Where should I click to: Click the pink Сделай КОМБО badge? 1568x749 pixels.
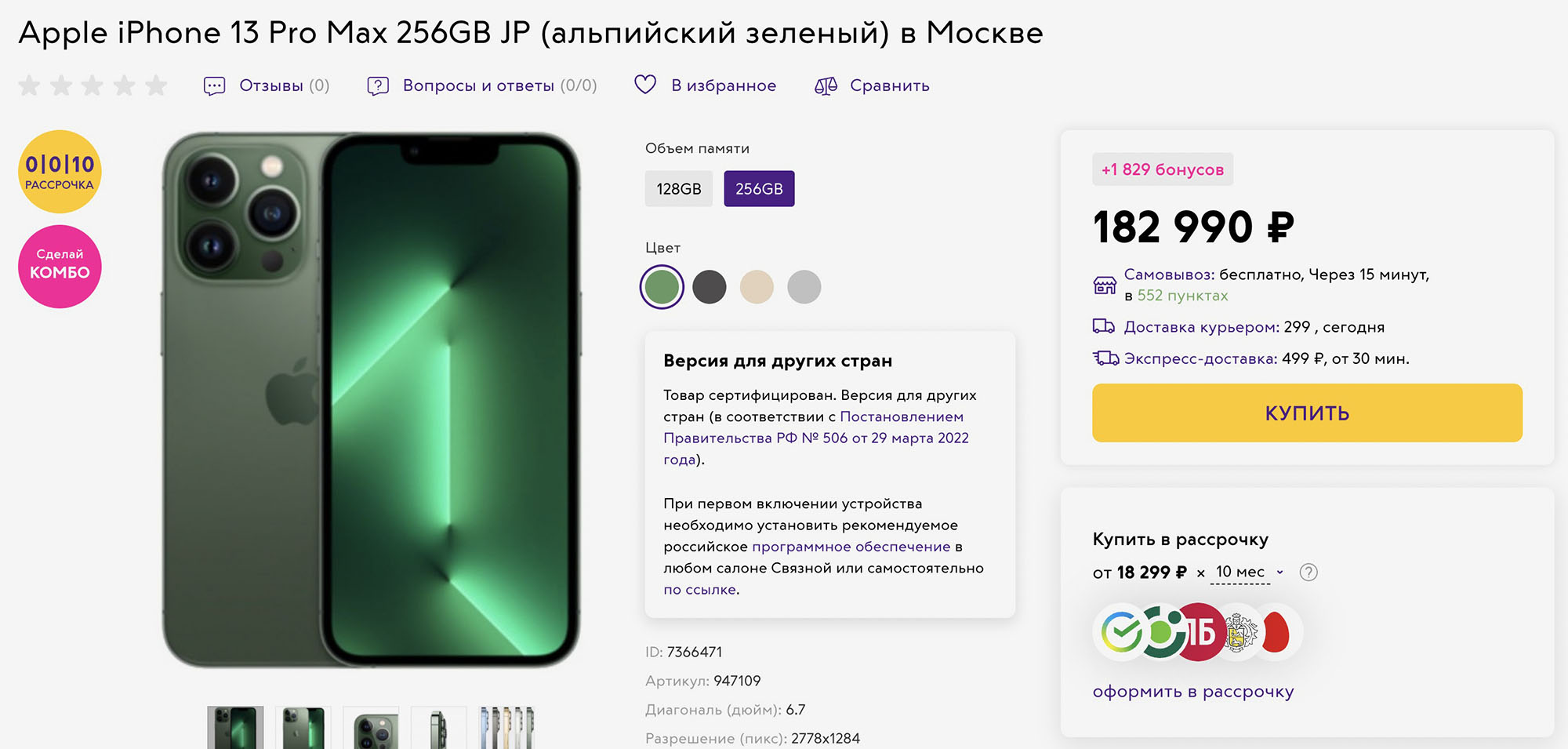tap(60, 267)
